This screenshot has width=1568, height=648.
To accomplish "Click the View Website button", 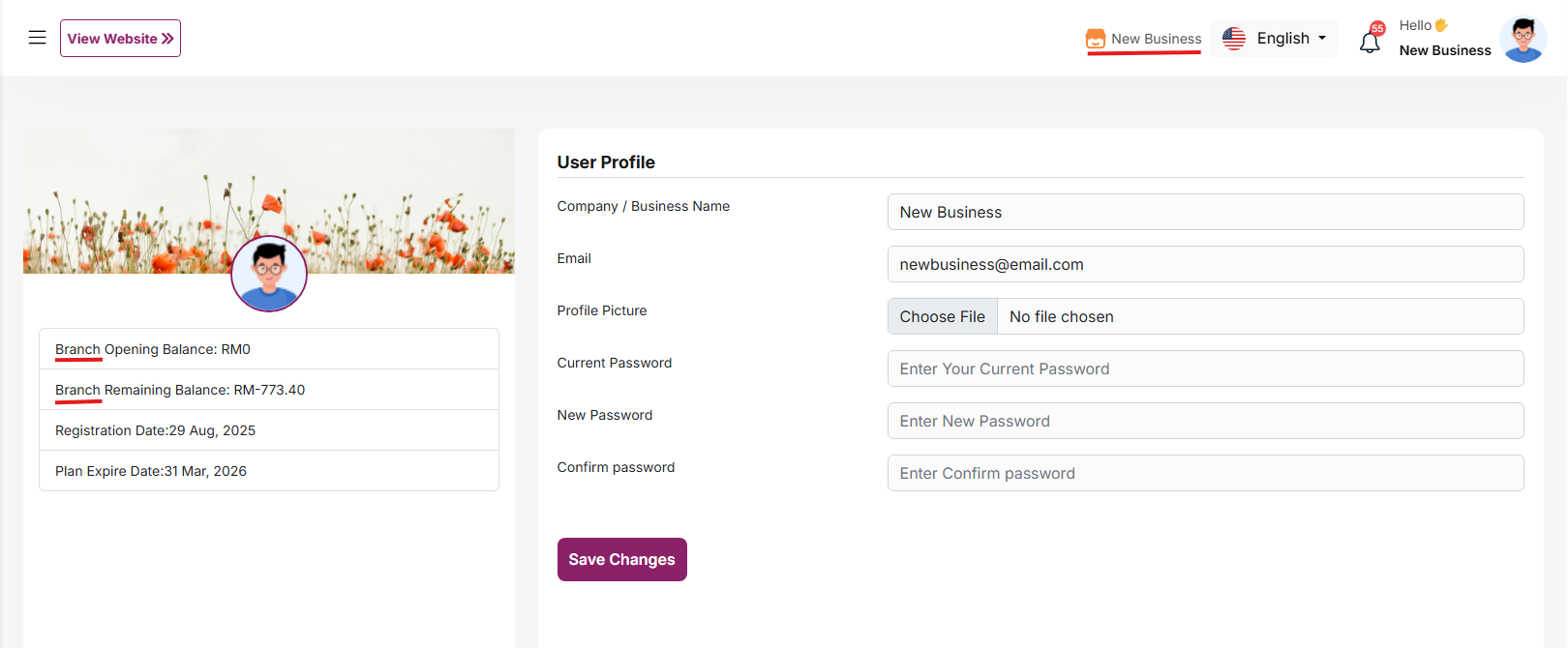I will tap(120, 39).
